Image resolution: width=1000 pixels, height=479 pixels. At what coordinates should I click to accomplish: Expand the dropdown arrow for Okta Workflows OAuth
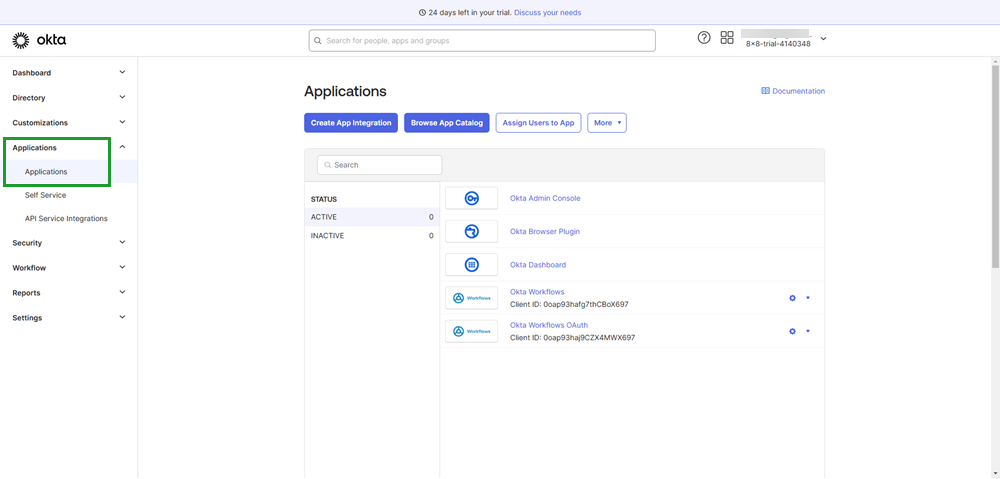(808, 331)
